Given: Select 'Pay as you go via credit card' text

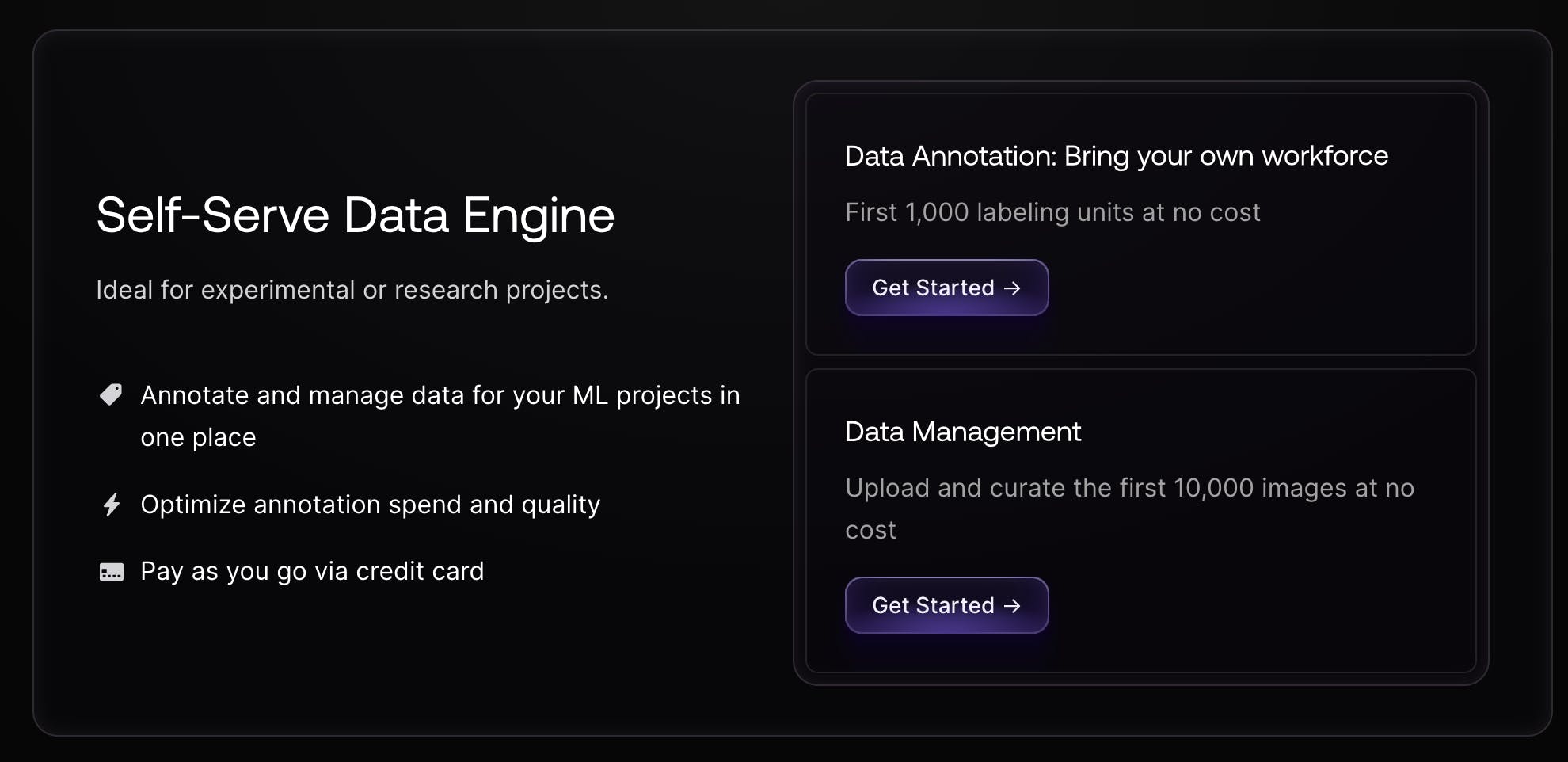Looking at the screenshot, I should click(312, 571).
